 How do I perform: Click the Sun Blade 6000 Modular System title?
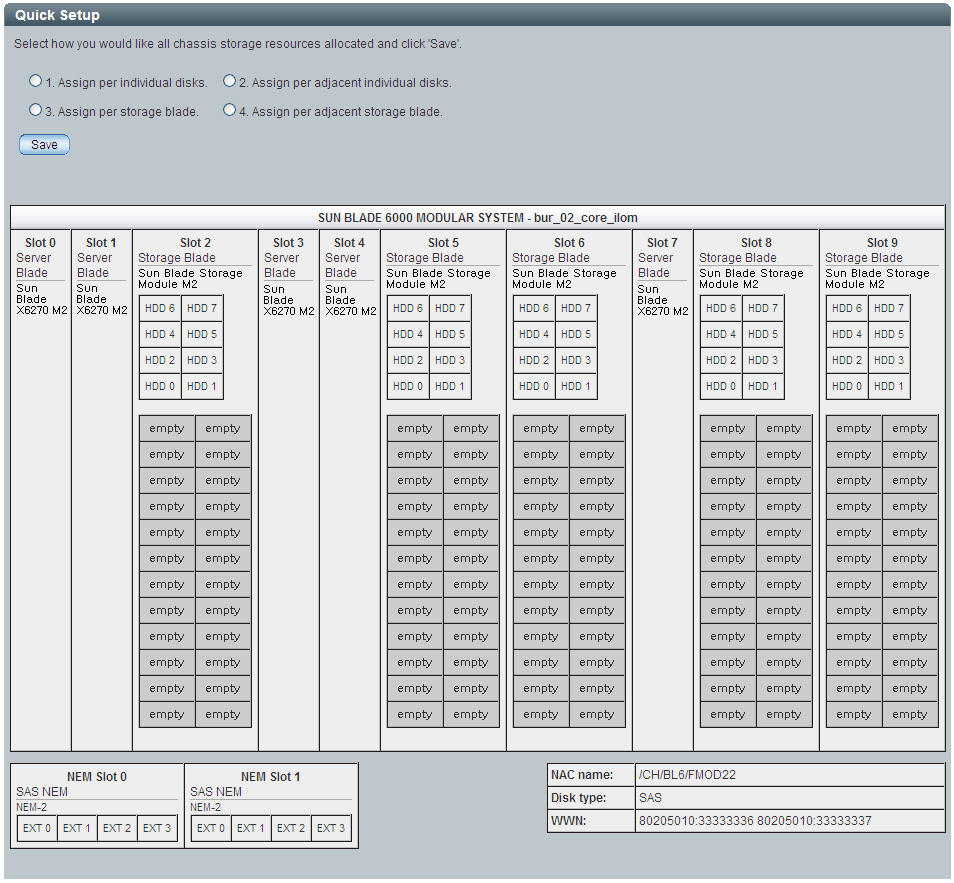pos(478,218)
